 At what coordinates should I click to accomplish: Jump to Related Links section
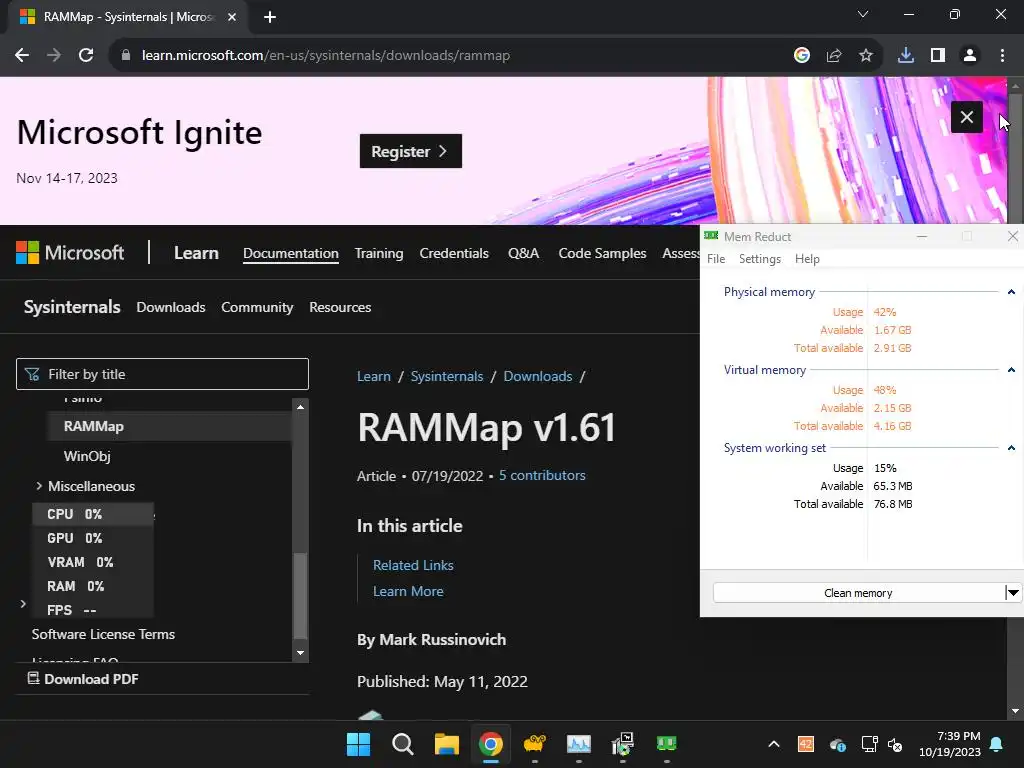pos(413,565)
